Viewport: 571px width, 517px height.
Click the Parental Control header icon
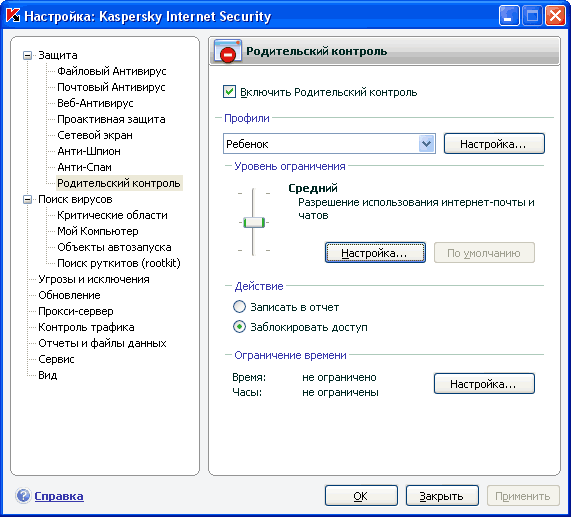pos(228,51)
